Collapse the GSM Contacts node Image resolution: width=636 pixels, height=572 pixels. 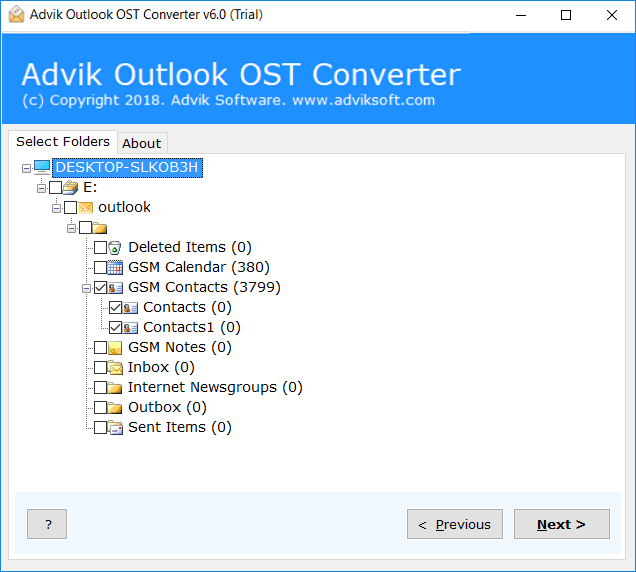86,288
